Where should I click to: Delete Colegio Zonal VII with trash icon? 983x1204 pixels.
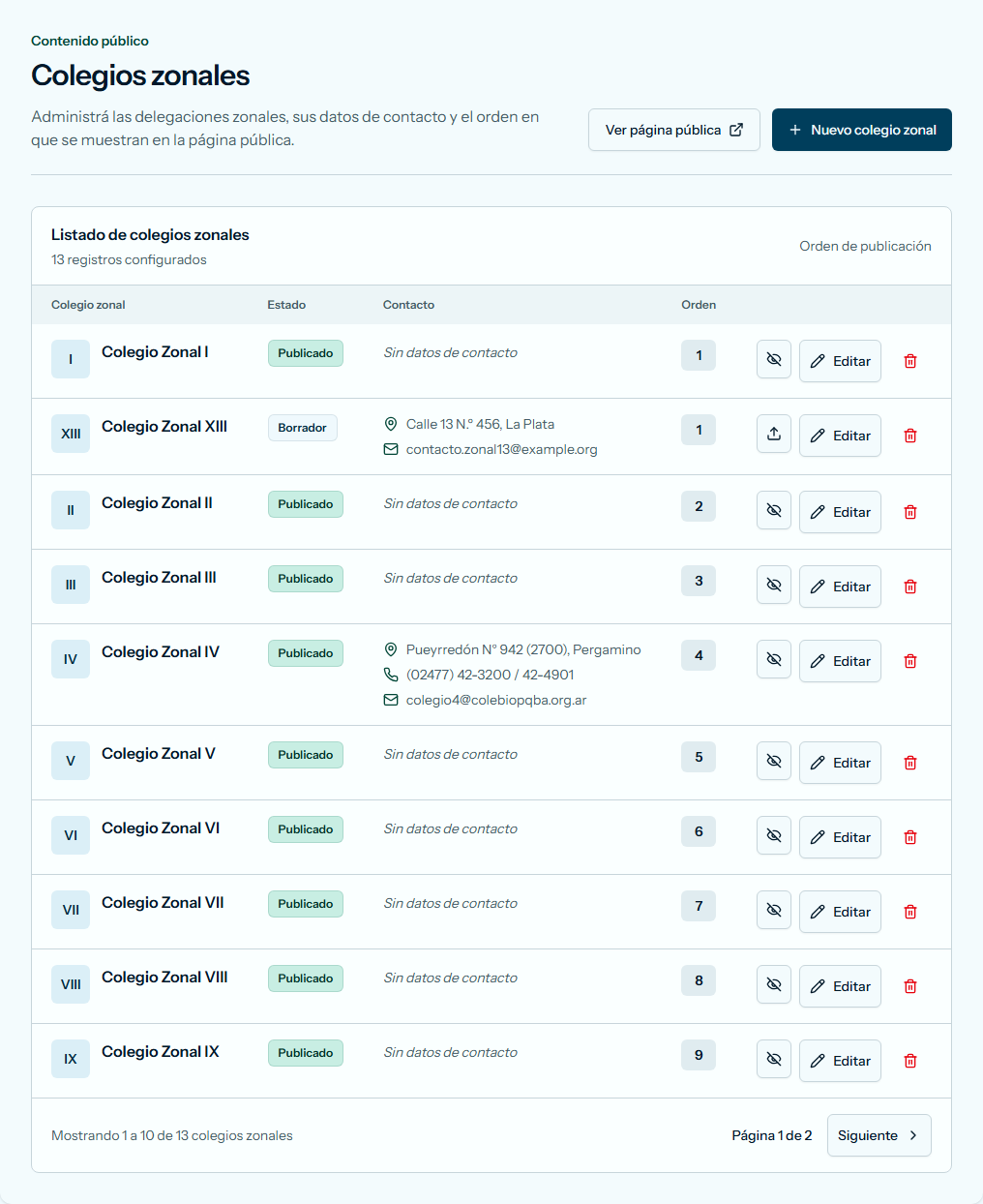pyautogui.click(x=910, y=912)
